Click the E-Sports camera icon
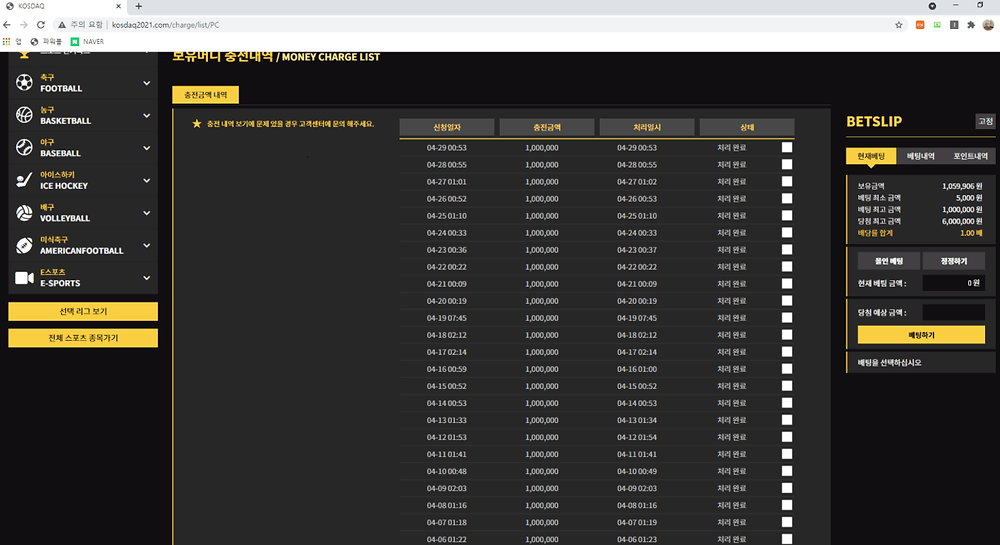The image size is (1000, 545). pos(24,278)
